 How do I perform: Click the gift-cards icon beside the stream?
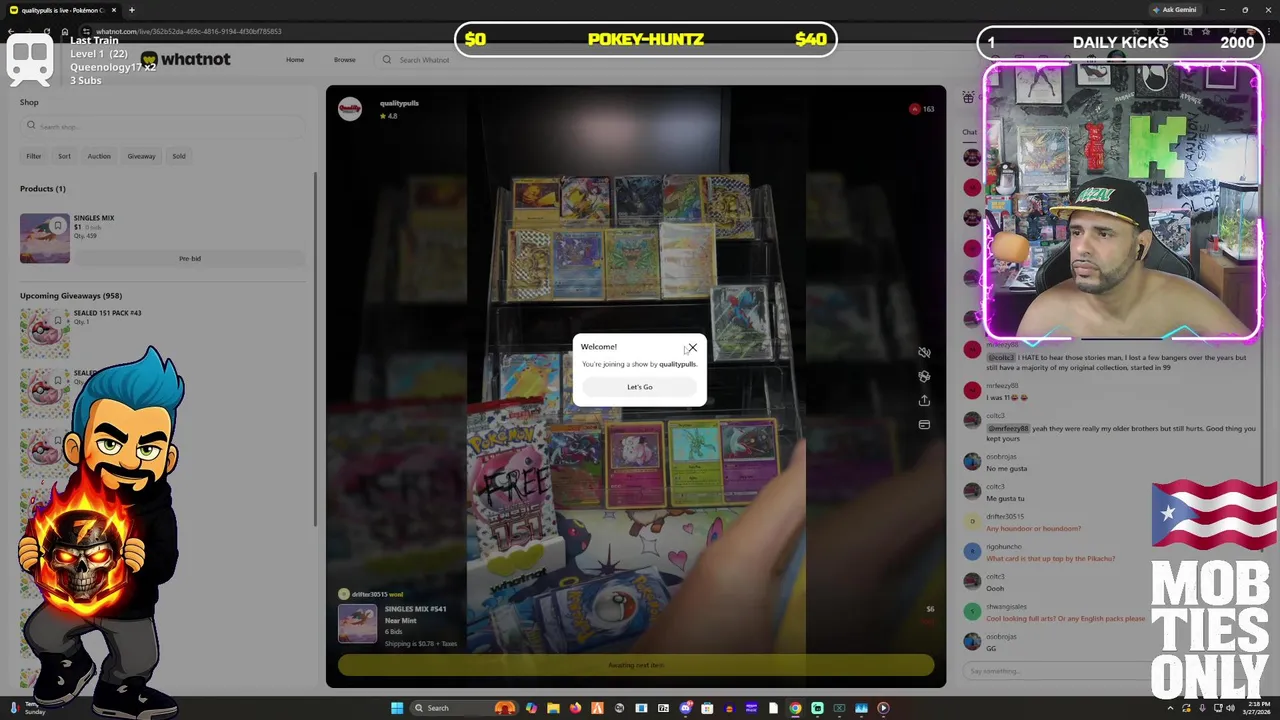coord(924,376)
